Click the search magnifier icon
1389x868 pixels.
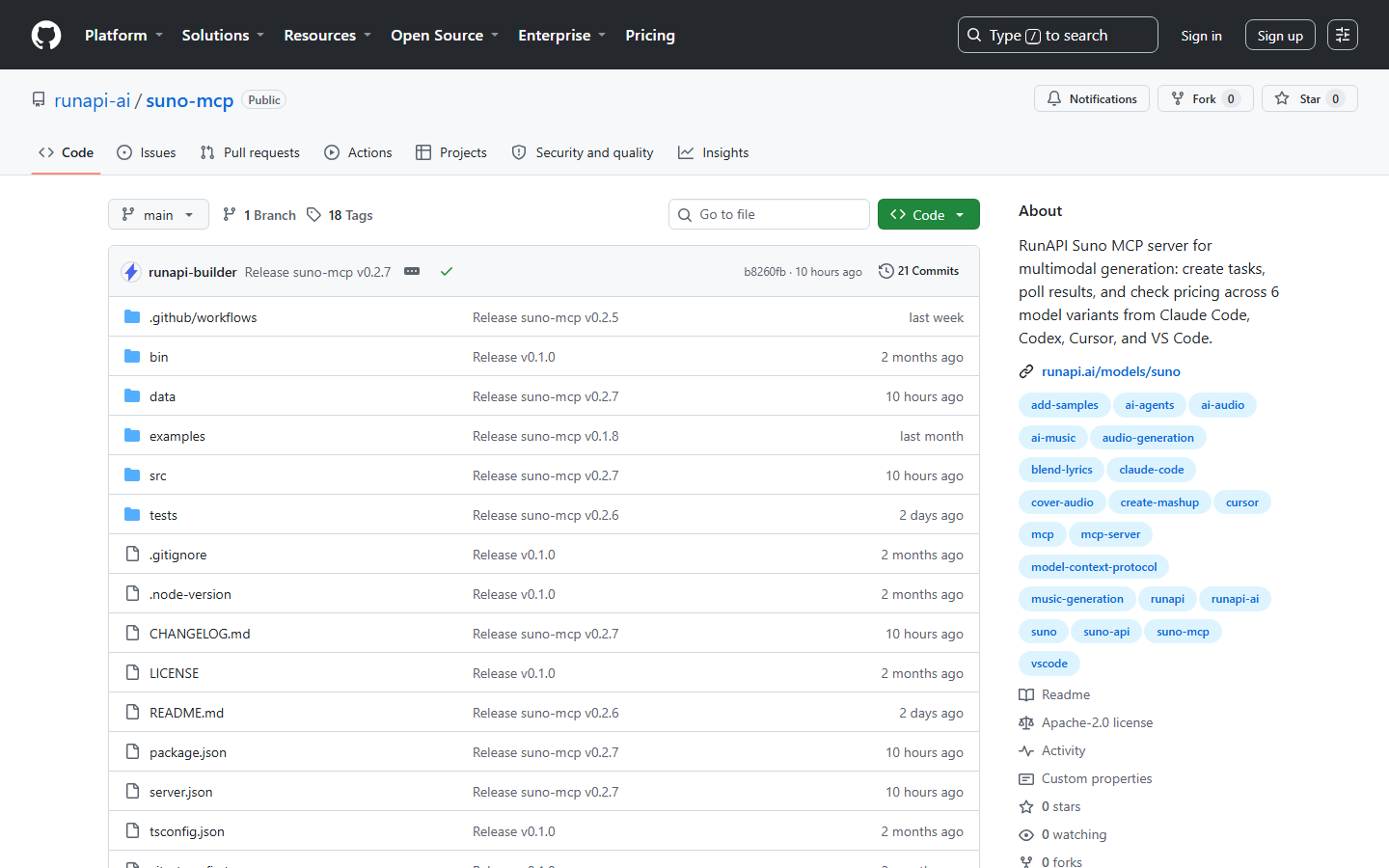(x=974, y=35)
